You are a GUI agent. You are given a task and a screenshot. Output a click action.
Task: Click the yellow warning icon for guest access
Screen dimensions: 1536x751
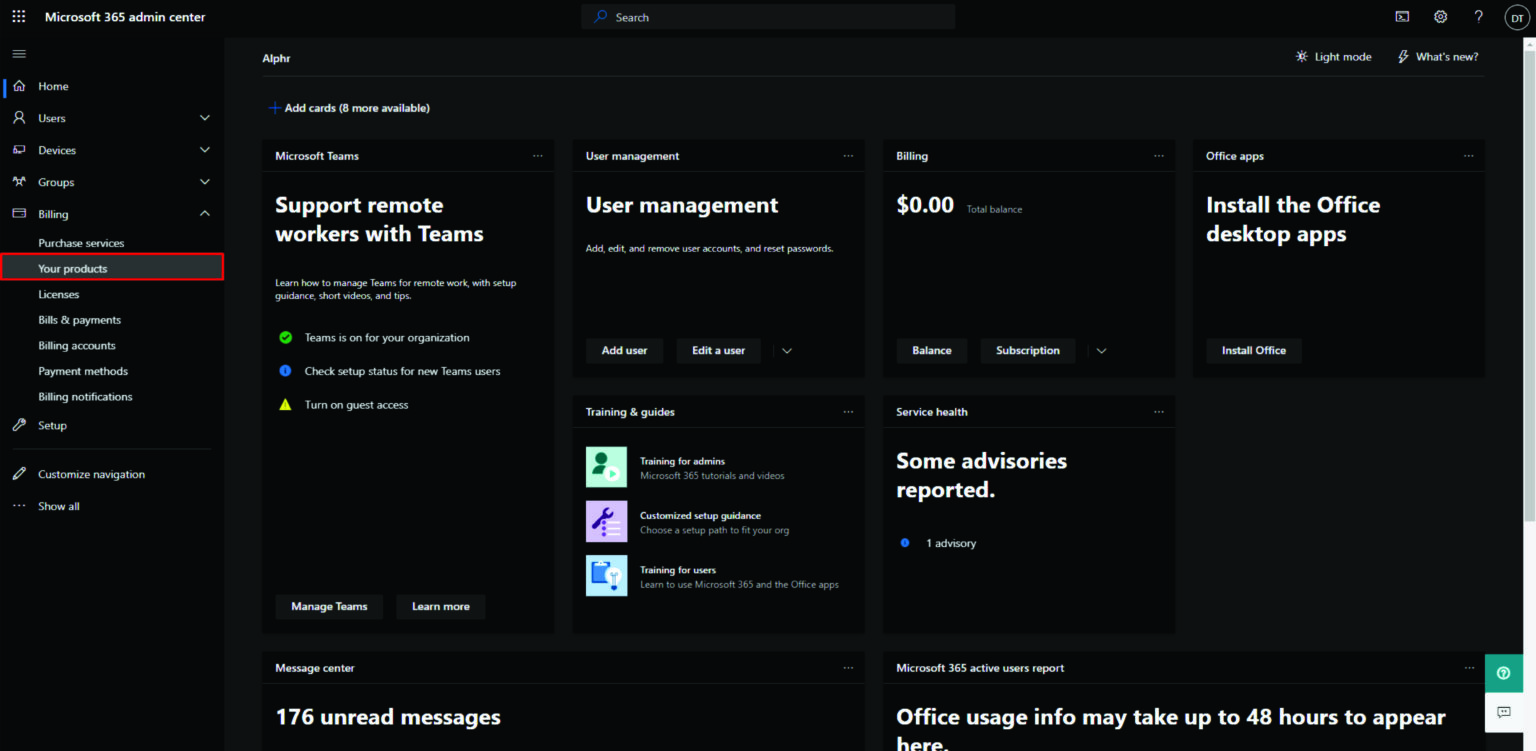click(x=285, y=405)
